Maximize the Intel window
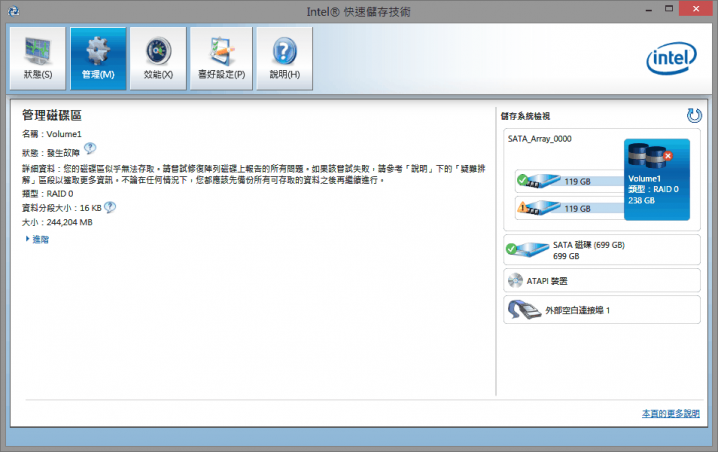This screenshot has height=452, width=720. point(669,9)
